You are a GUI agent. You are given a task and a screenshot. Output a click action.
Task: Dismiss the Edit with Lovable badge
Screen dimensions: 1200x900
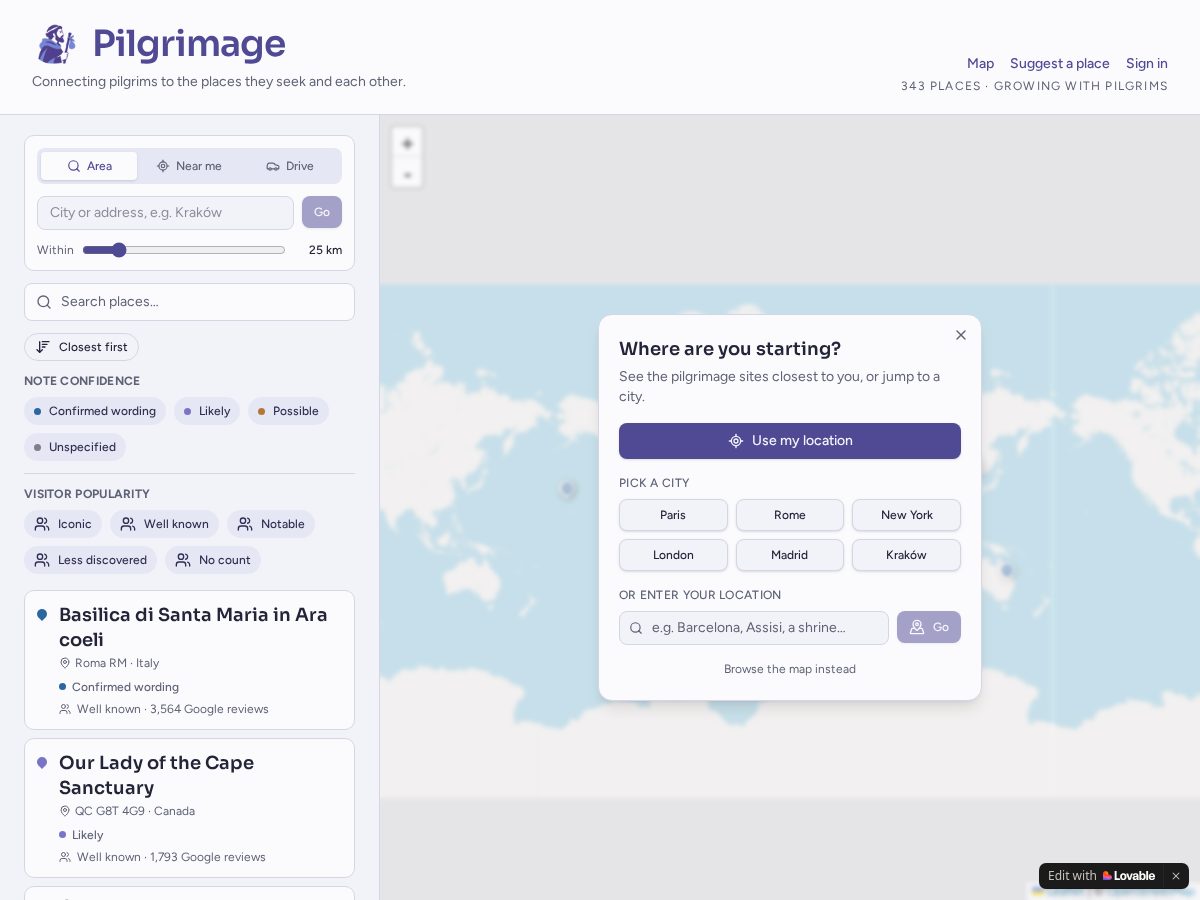coord(1176,876)
